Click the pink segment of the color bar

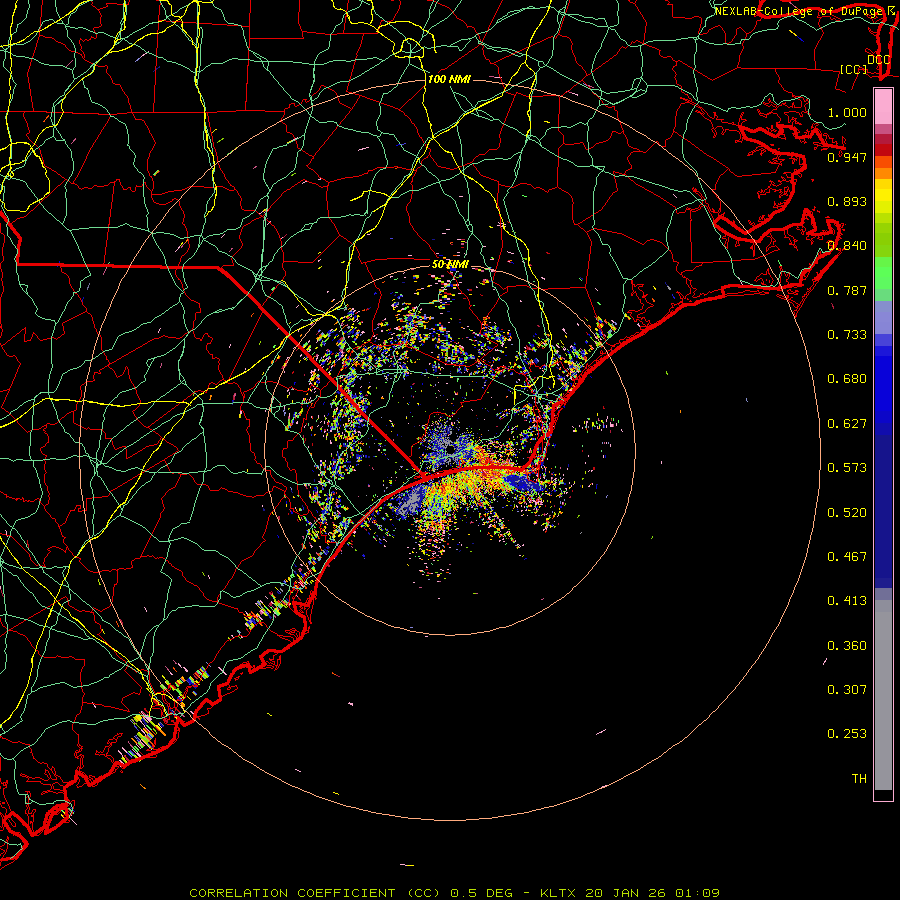pyautogui.click(x=883, y=106)
